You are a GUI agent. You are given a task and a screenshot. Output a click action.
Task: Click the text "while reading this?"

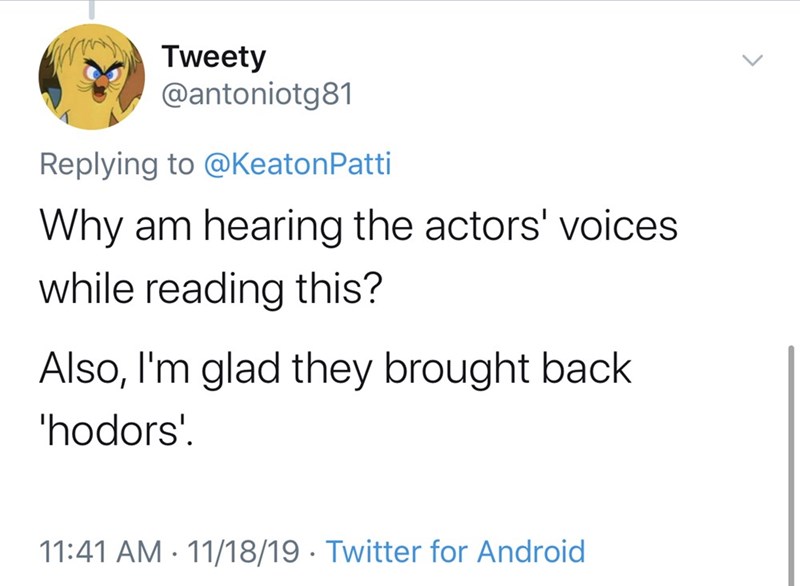pyautogui.click(x=210, y=289)
